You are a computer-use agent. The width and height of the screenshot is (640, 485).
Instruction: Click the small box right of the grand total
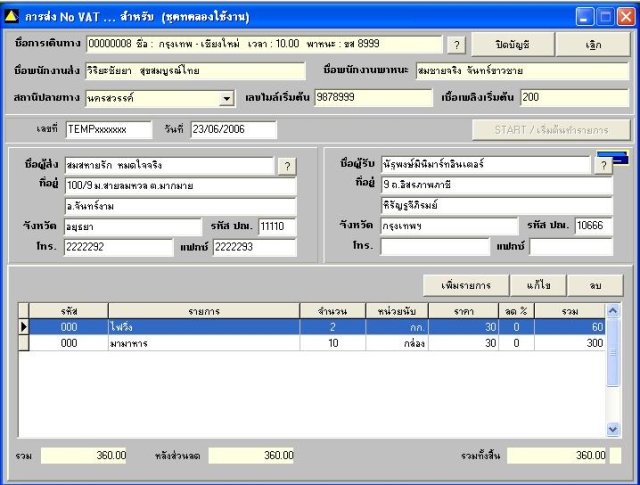616,456
